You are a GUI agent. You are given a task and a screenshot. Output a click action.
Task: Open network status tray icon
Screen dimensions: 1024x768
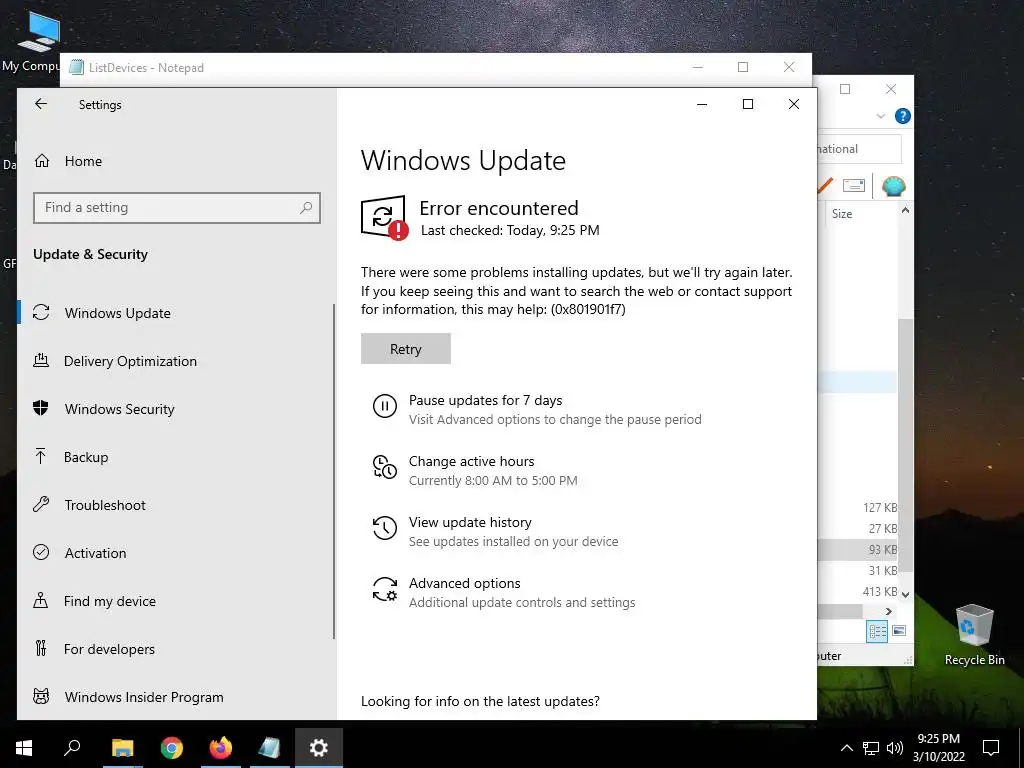click(871, 748)
